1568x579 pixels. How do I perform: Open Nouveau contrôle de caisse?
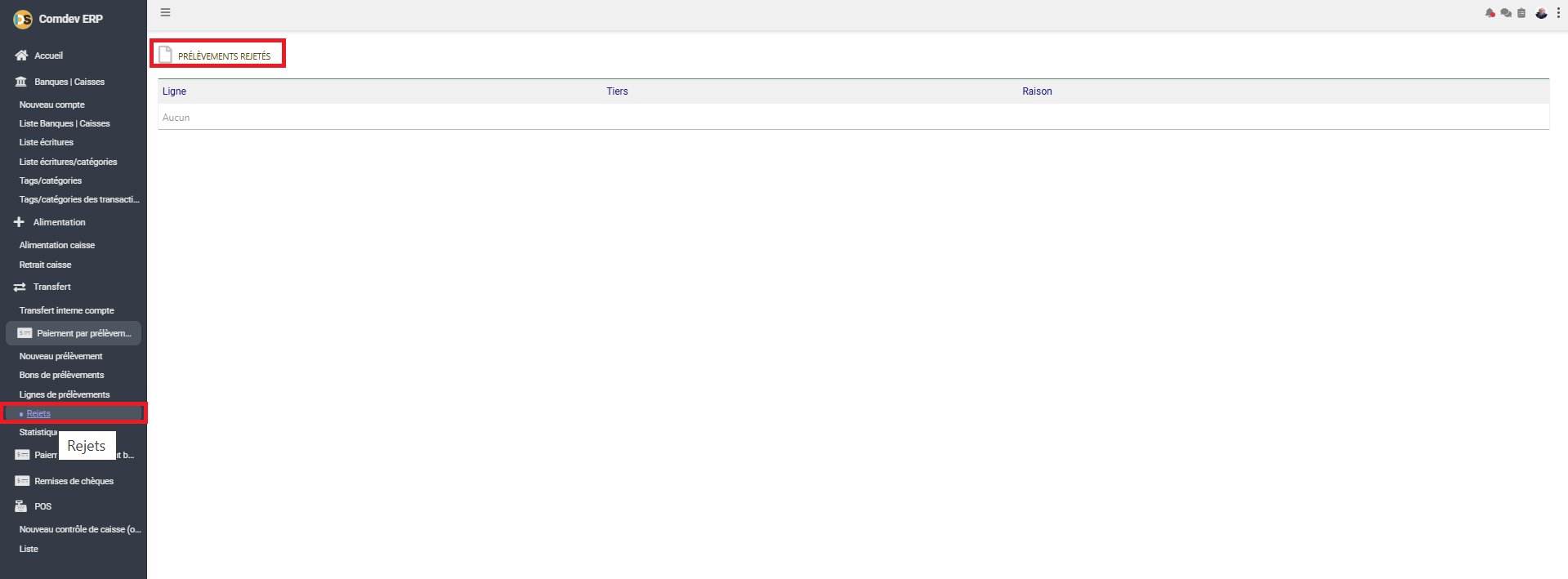click(80, 529)
